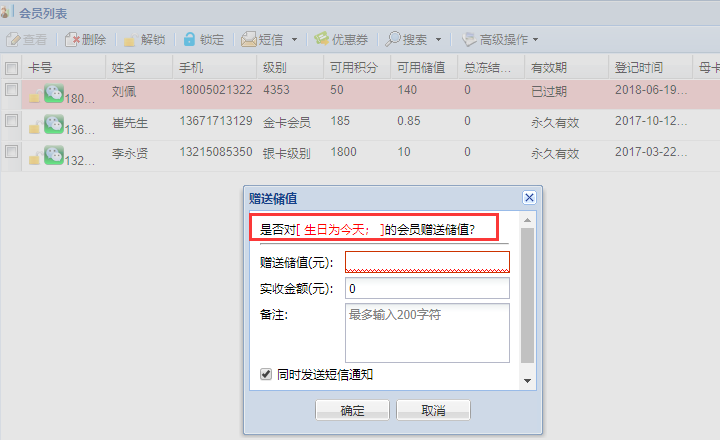Click the name 崔先生
Viewport: 720px width, 440px height.
pyautogui.click(x=130, y=123)
